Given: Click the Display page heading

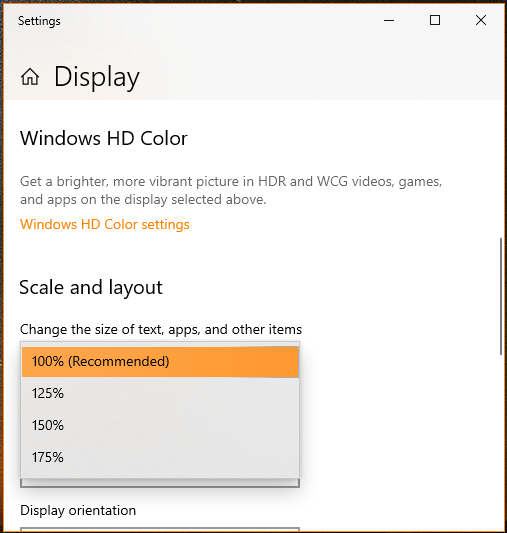Looking at the screenshot, I should tap(97, 77).
